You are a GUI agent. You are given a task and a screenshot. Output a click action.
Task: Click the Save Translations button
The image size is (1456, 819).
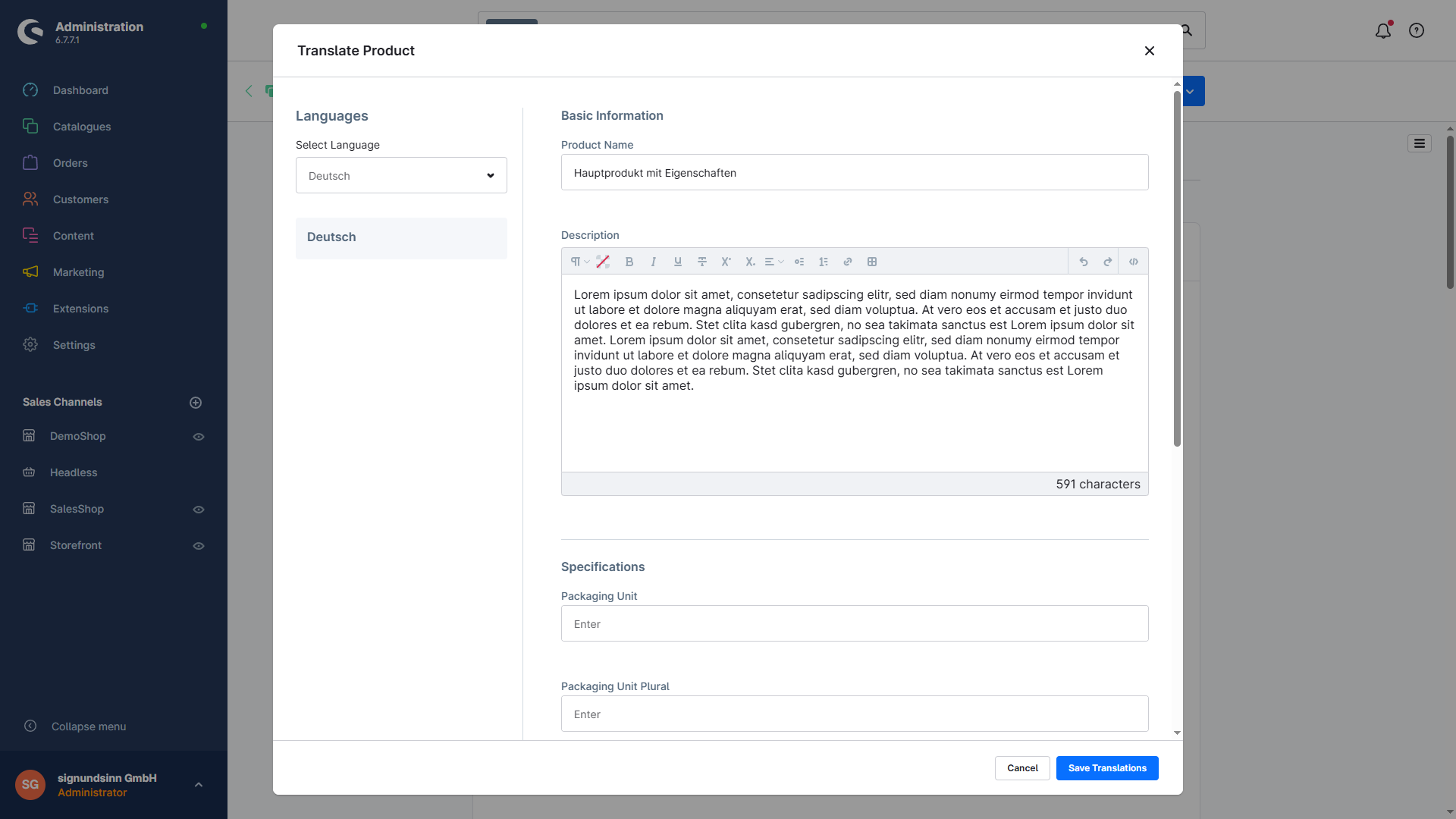pyautogui.click(x=1106, y=768)
